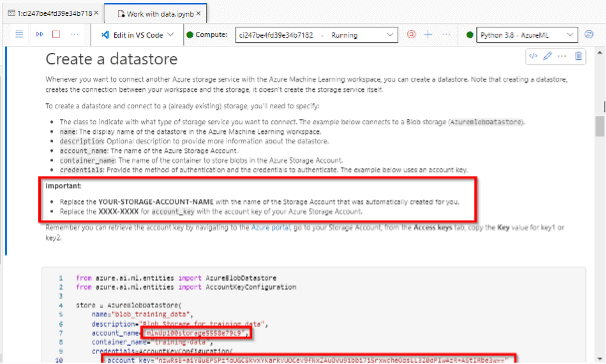Open compute more options ellipsis
The width and height of the screenshot is (606, 364).
(x=446, y=34)
